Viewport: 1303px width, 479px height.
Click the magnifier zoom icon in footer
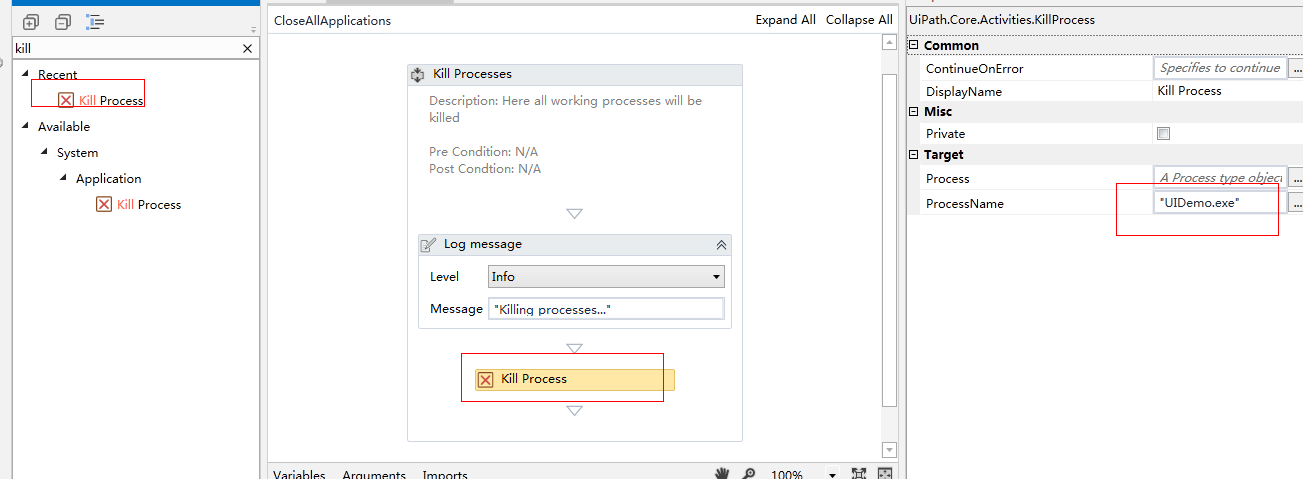[748, 474]
